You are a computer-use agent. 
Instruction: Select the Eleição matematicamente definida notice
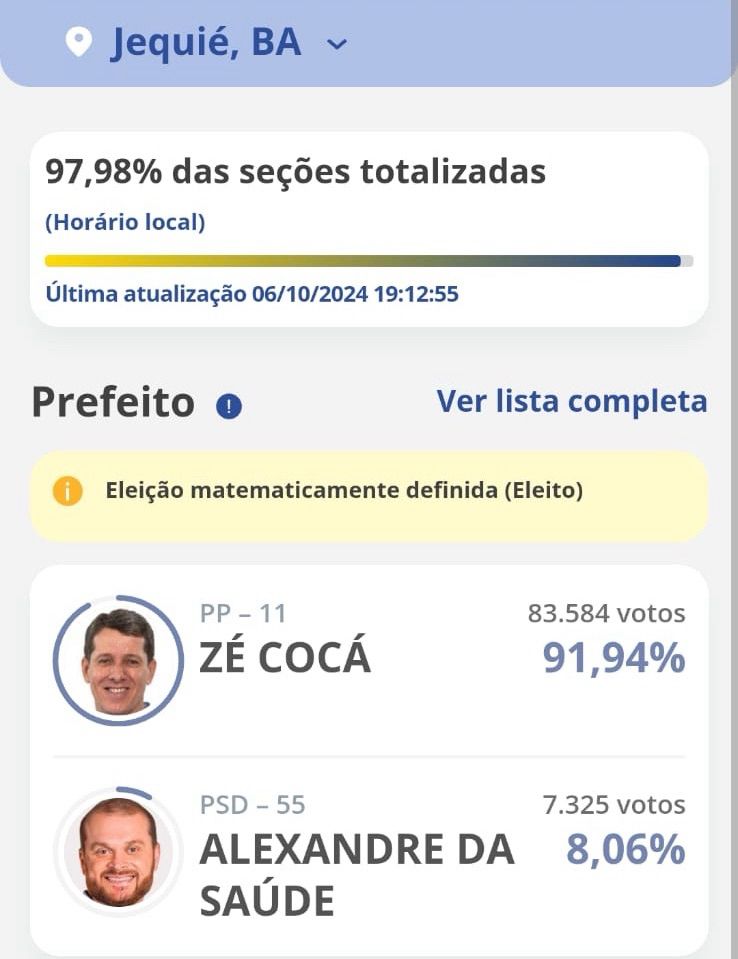point(369,496)
